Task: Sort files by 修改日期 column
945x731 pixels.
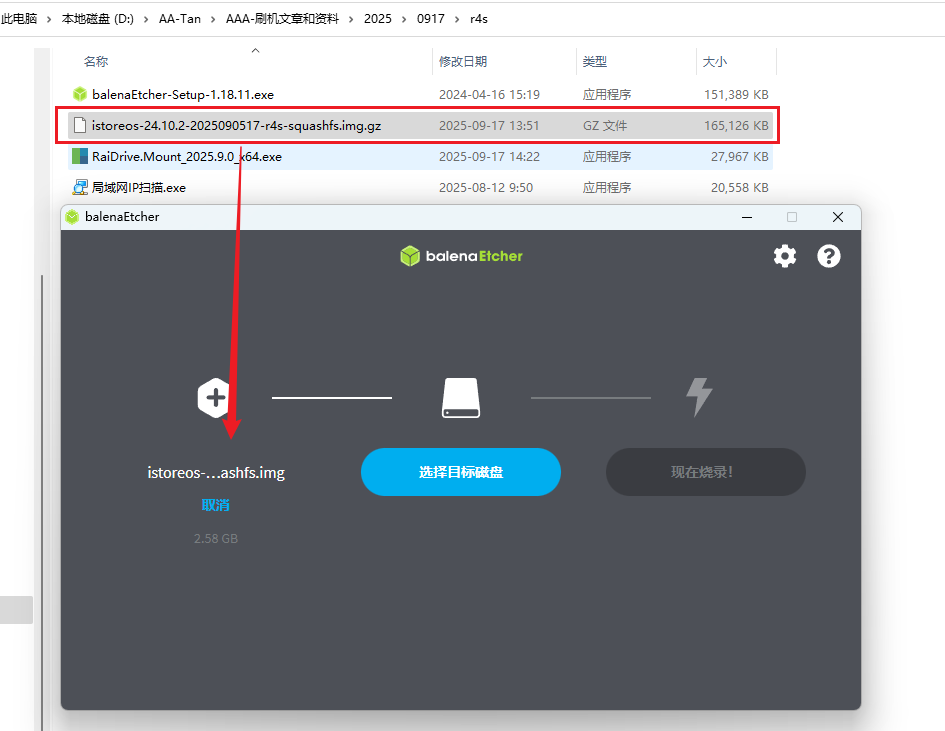Action: click(463, 61)
